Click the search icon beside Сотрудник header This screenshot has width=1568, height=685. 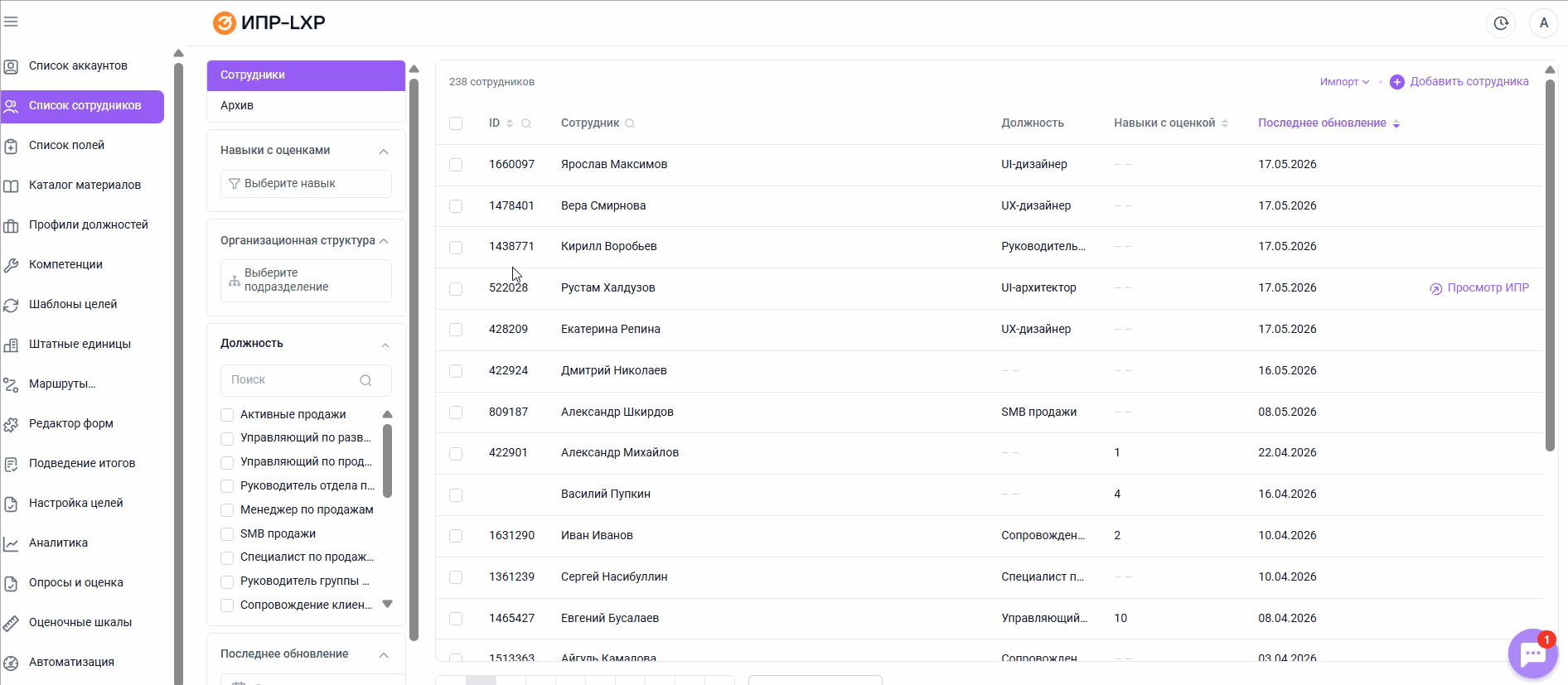630,123
